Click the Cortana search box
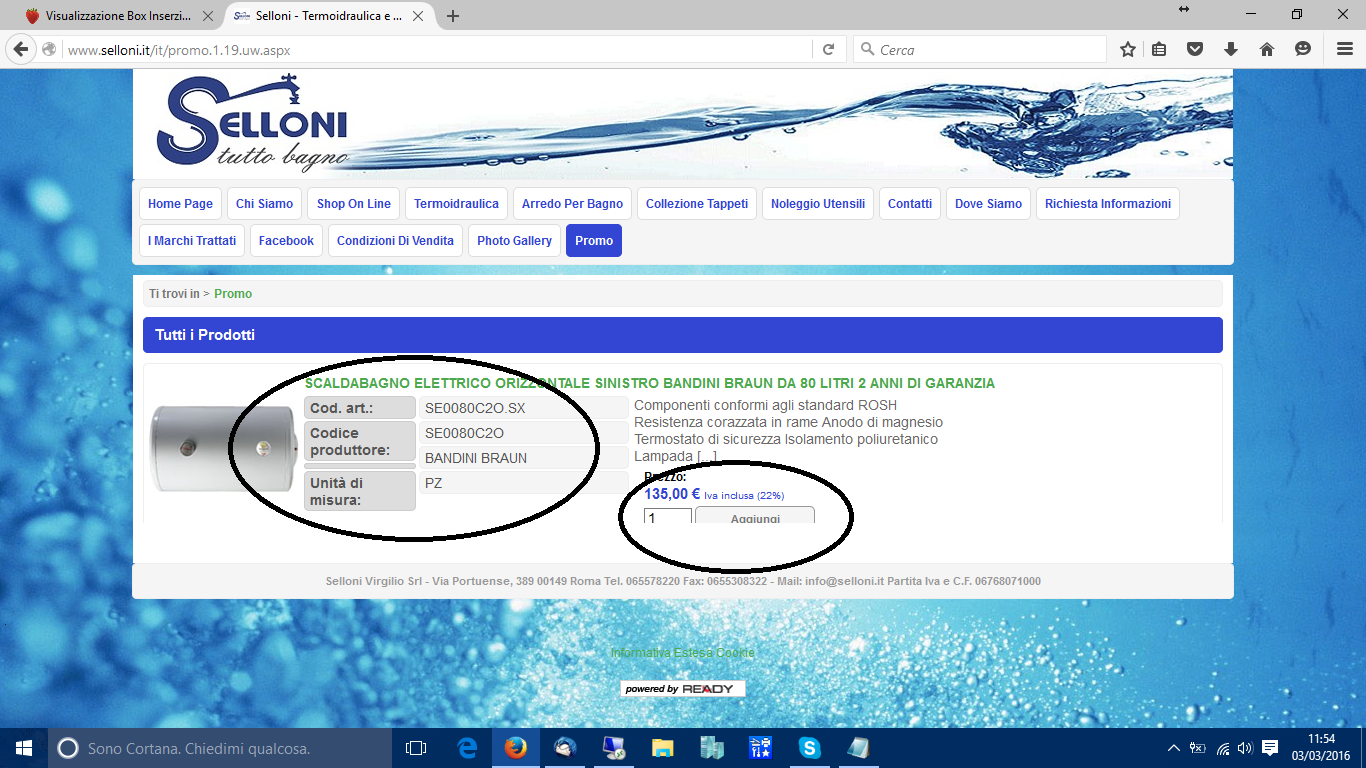Image resolution: width=1366 pixels, height=768 pixels. 220,748
